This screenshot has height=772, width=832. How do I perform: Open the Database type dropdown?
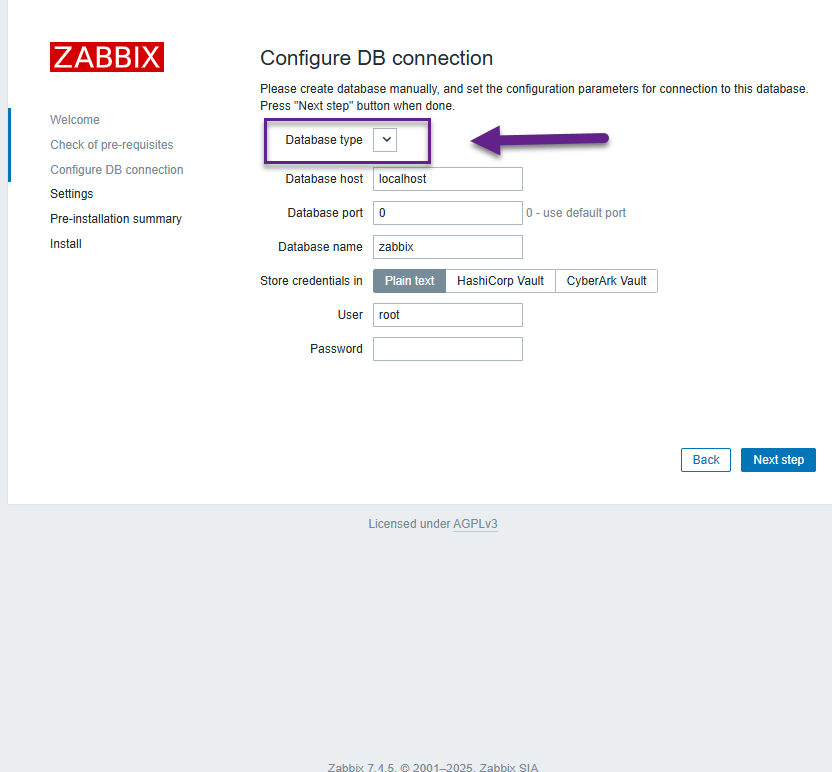pyautogui.click(x=385, y=140)
